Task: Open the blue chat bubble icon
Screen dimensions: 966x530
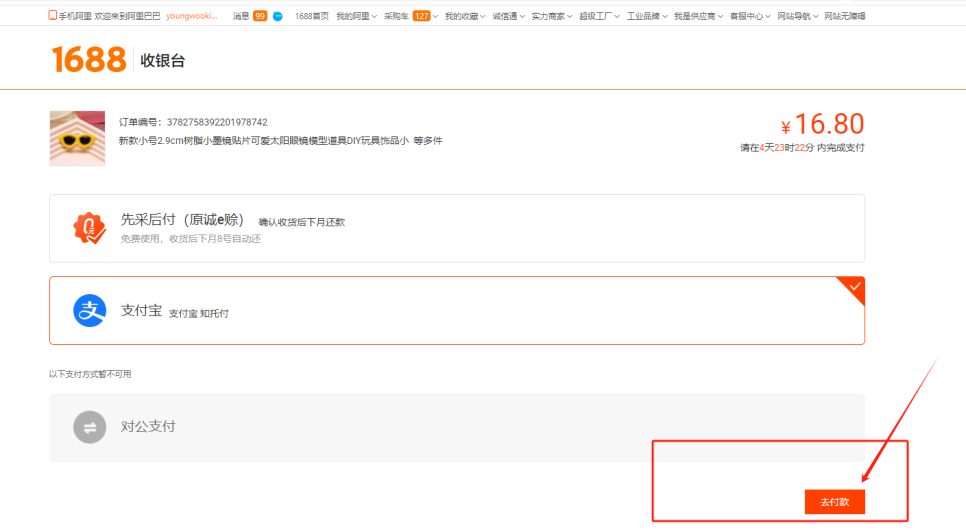Action: [x=278, y=16]
